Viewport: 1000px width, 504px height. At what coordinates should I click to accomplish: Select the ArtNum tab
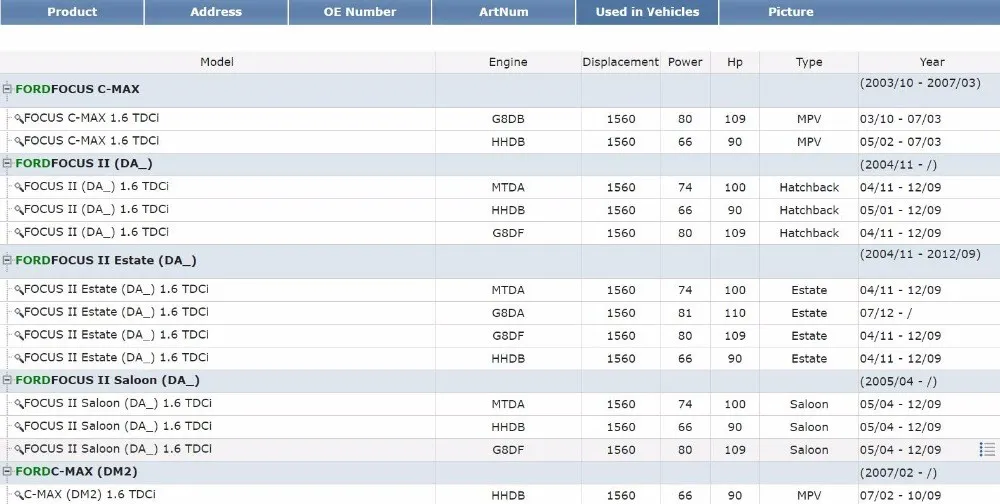504,12
